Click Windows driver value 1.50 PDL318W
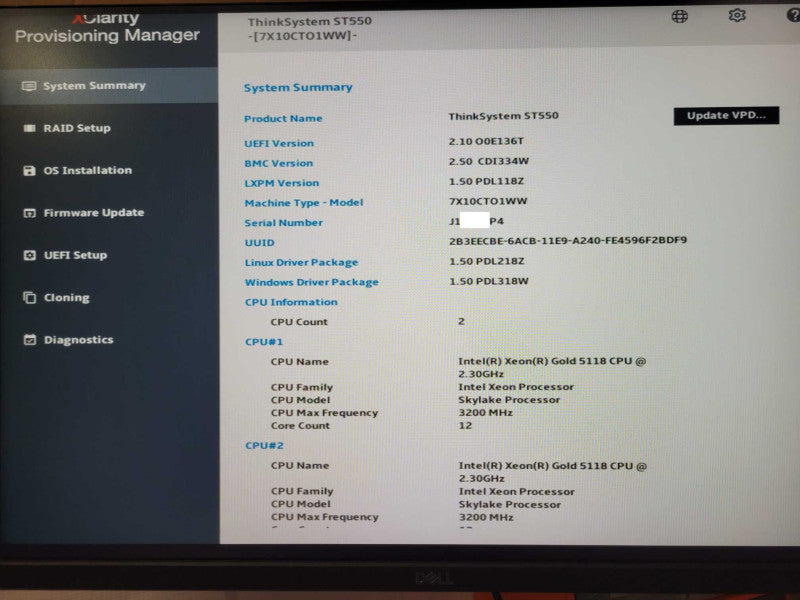This screenshot has width=800, height=600. click(489, 281)
